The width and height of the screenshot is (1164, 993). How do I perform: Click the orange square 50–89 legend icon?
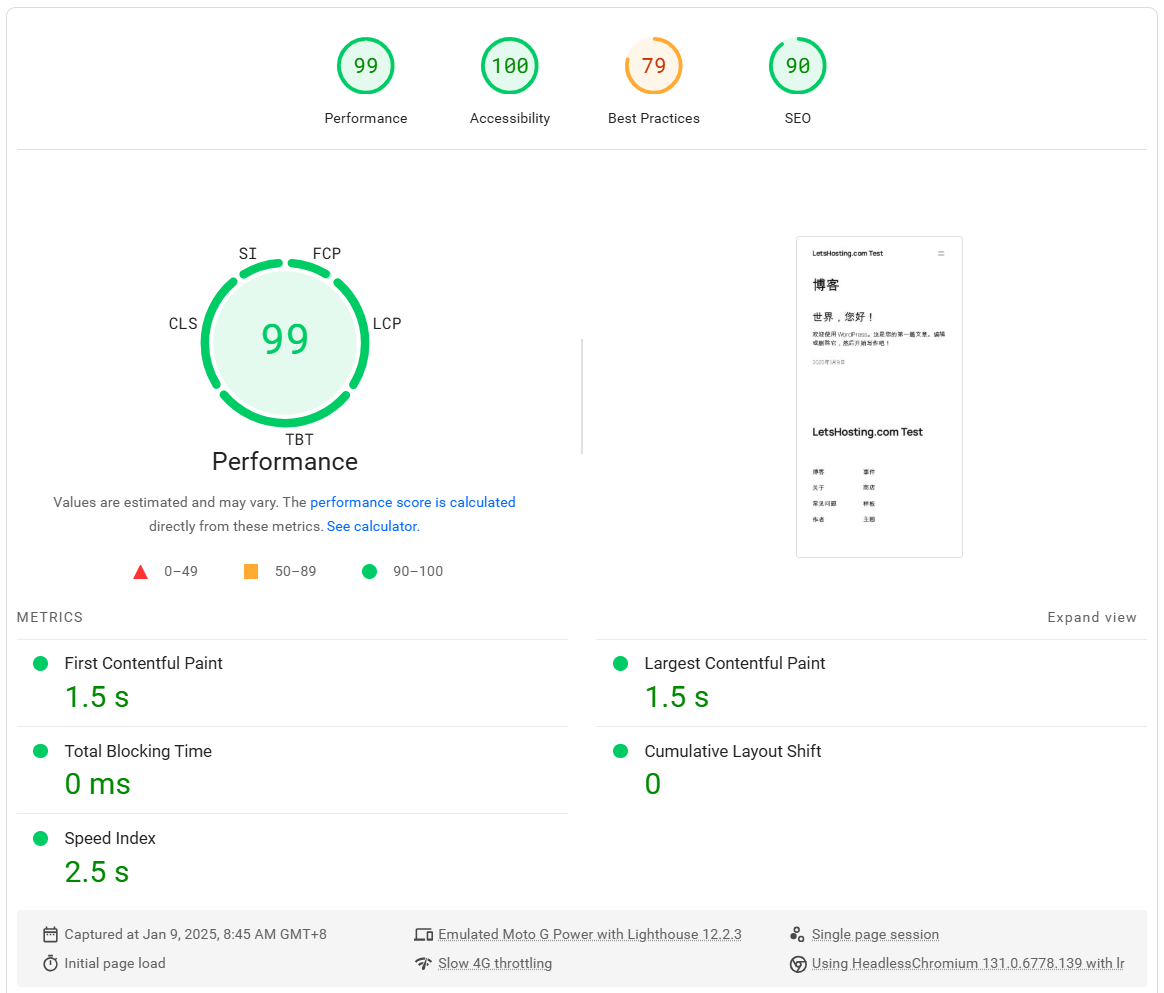point(251,571)
